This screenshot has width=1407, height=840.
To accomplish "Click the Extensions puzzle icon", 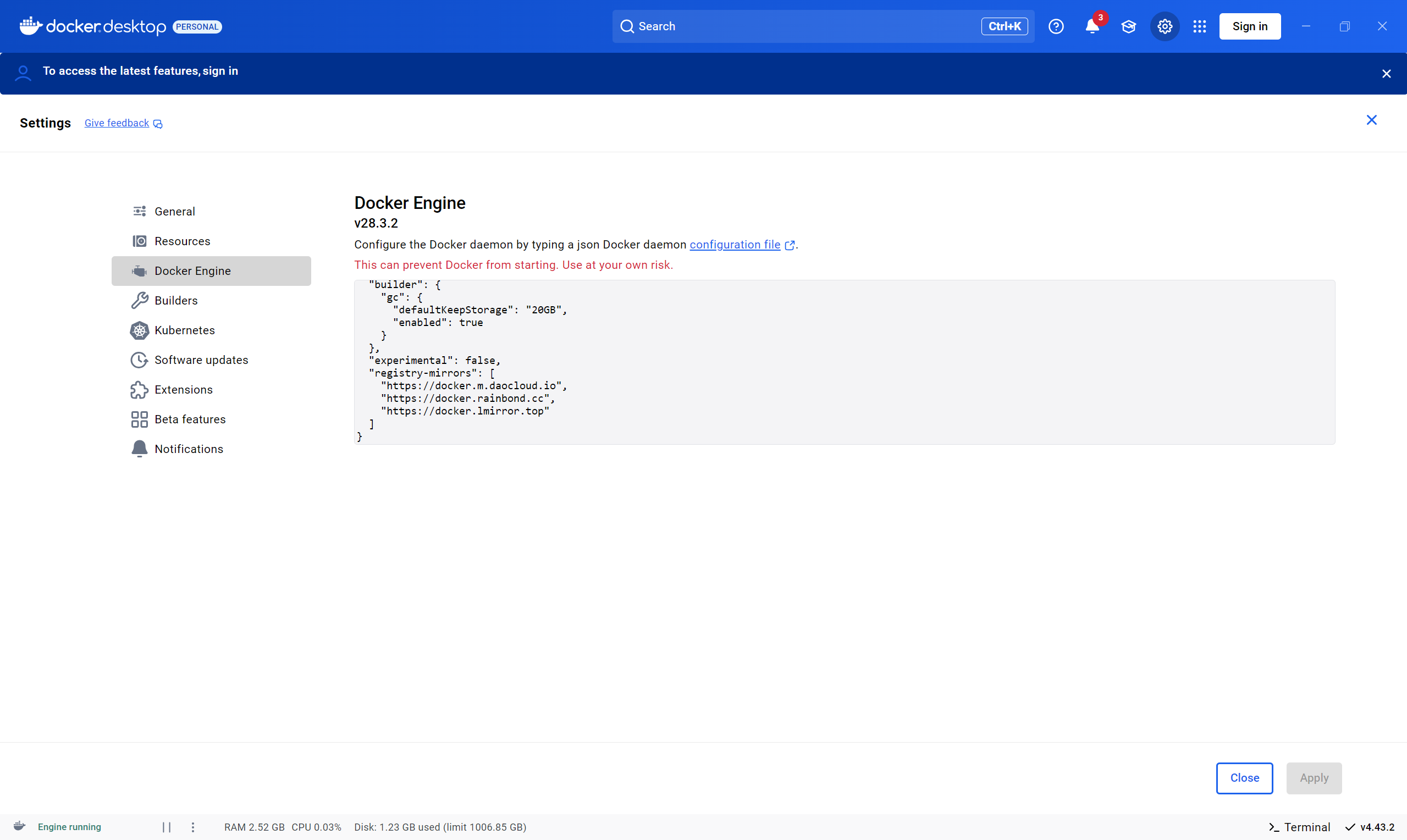I will click(139, 390).
